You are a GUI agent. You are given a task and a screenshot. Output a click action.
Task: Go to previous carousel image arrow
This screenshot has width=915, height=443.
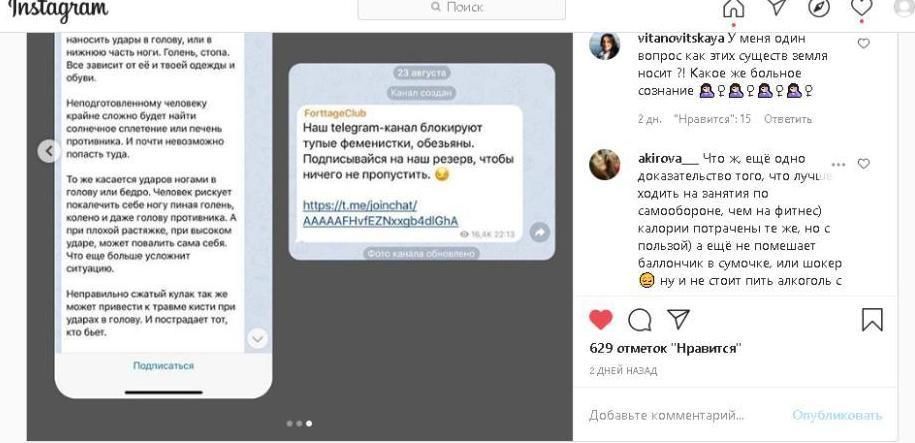click(x=49, y=152)
